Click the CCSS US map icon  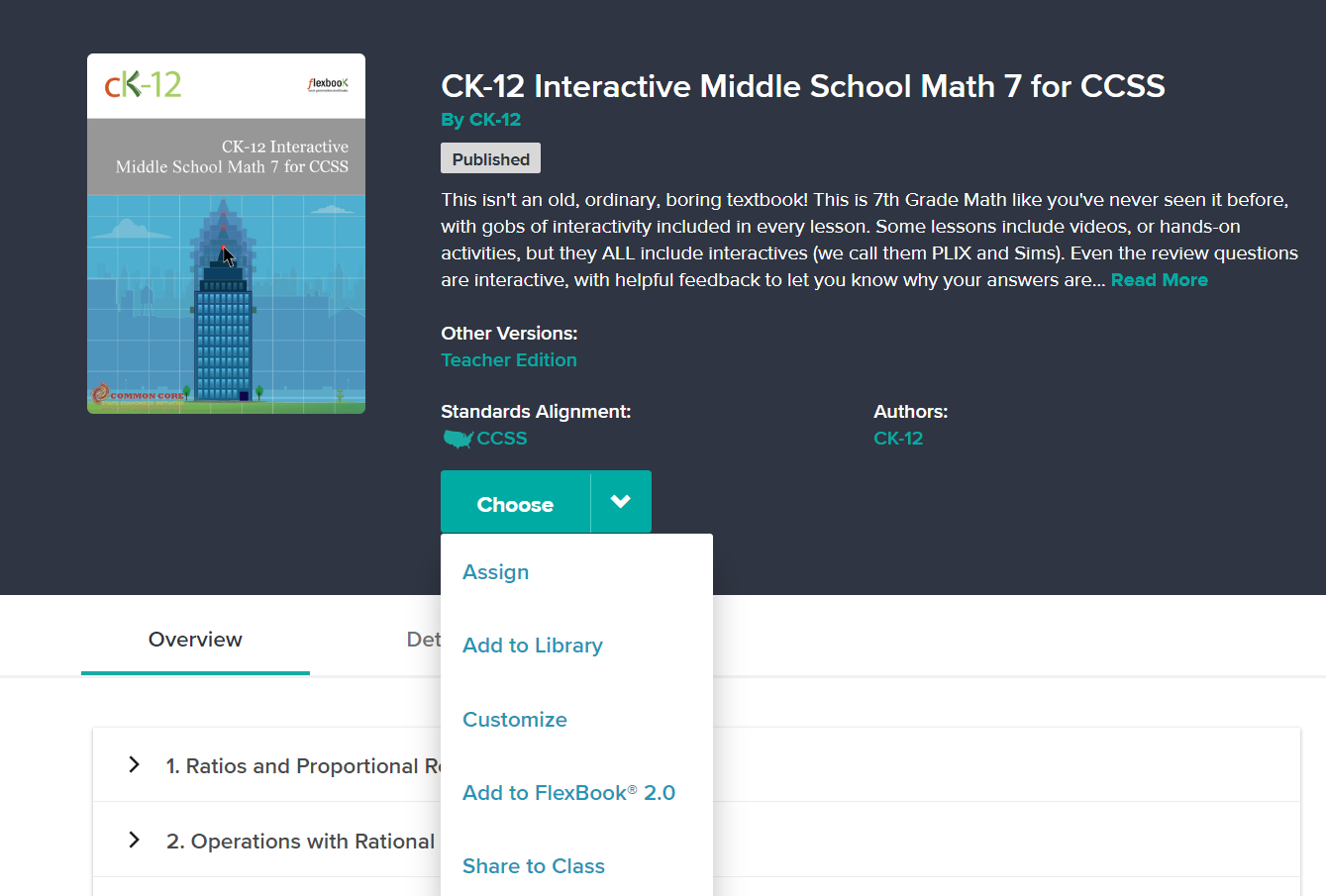[458, 438]
